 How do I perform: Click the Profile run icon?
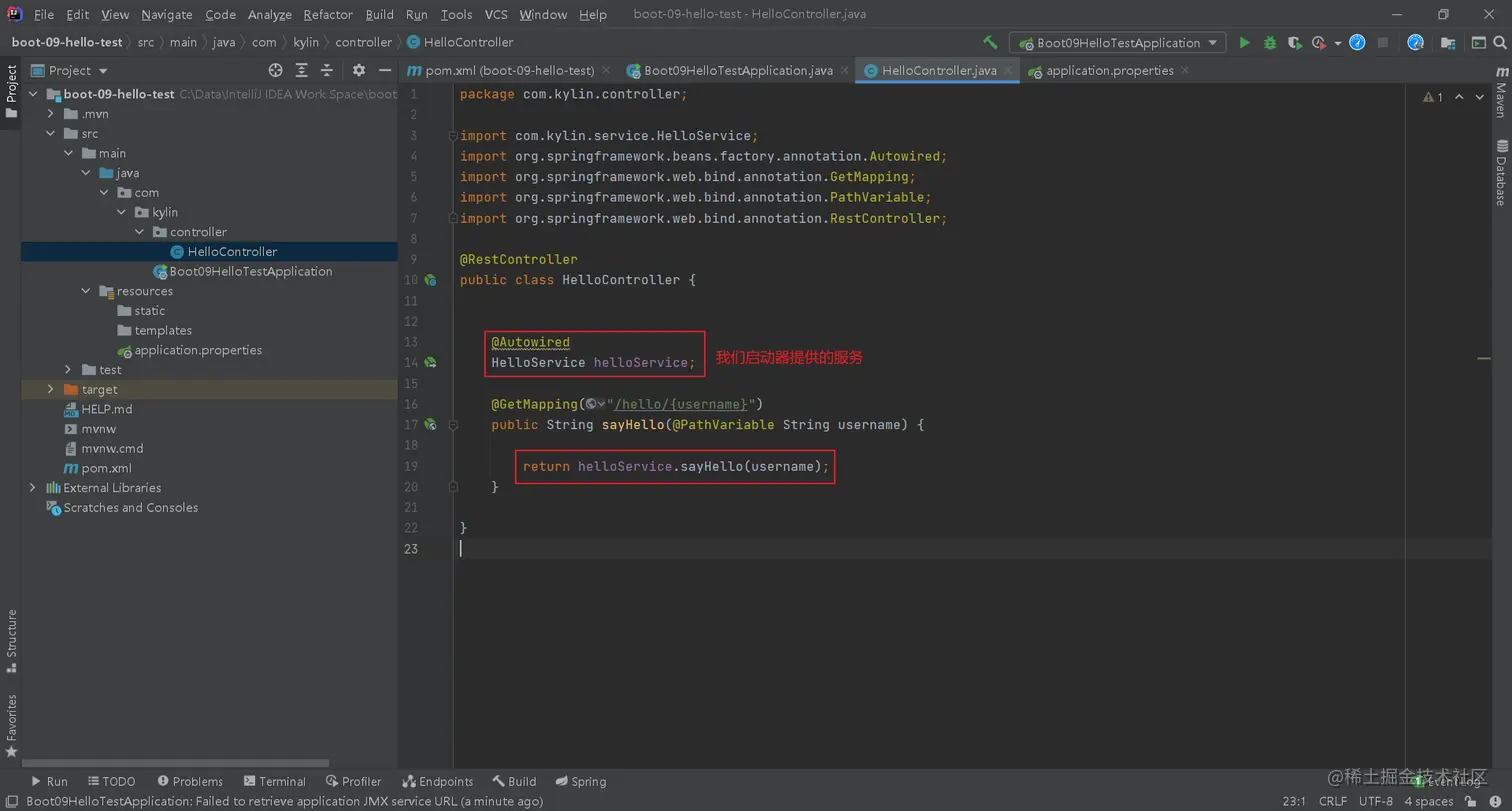tap(1319, 42)
